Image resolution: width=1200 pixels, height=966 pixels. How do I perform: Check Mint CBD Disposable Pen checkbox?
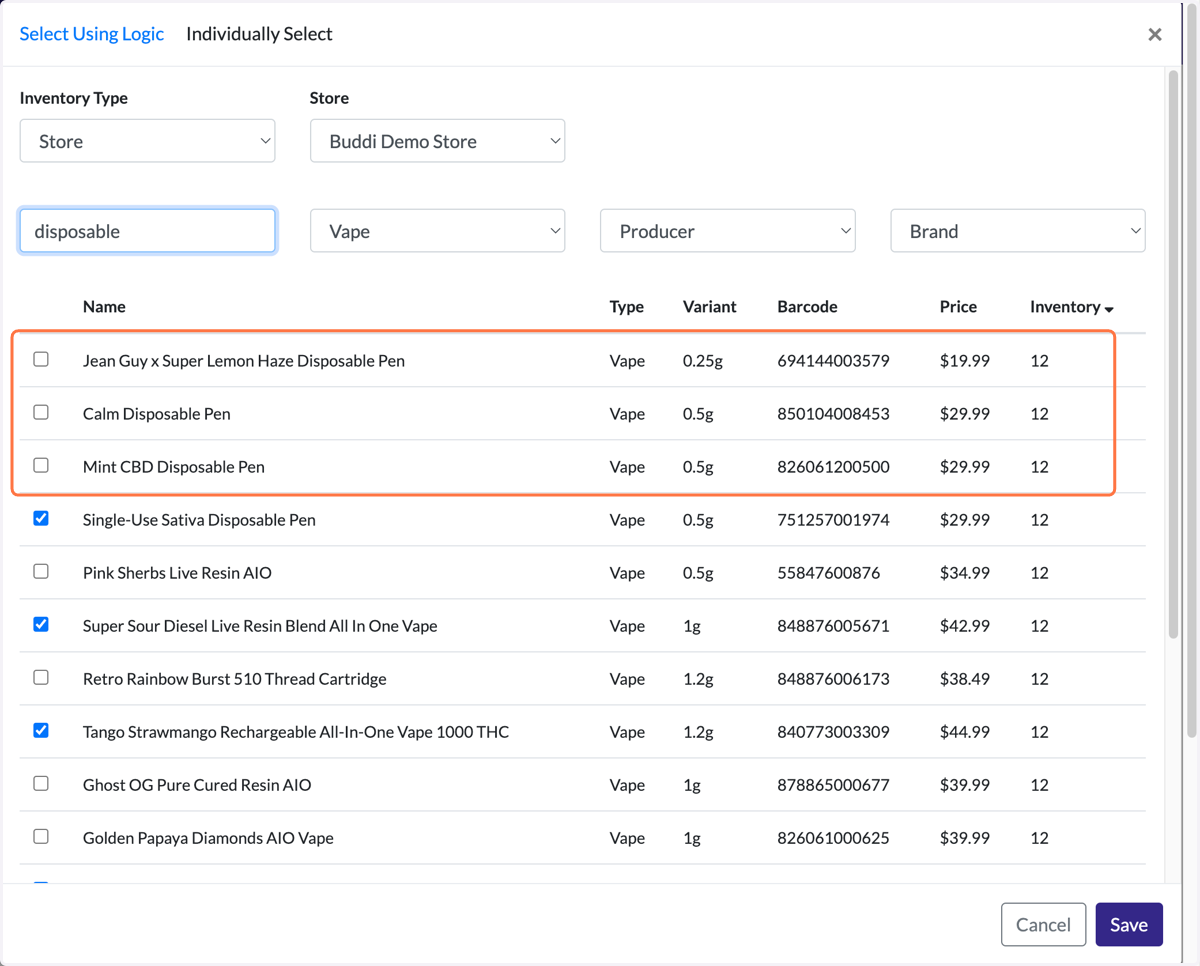[41, 465]
